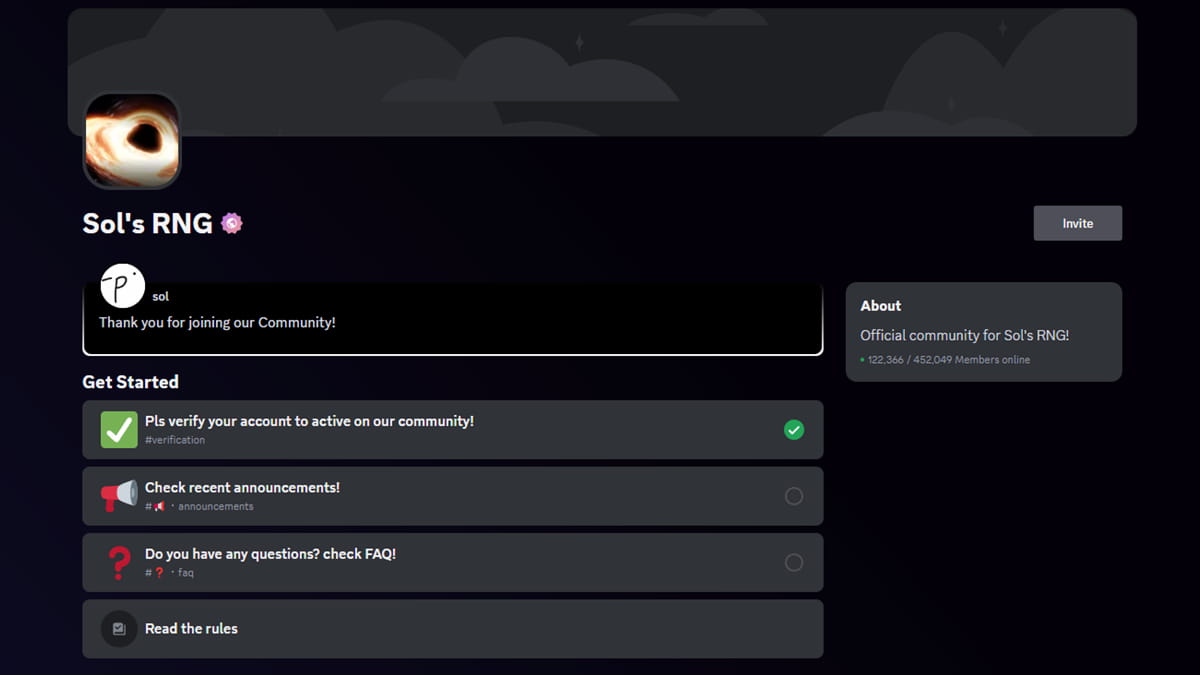Open the Read the rules card
The width and height of the screenshot is (1200, 675).
tap(450, 629)
